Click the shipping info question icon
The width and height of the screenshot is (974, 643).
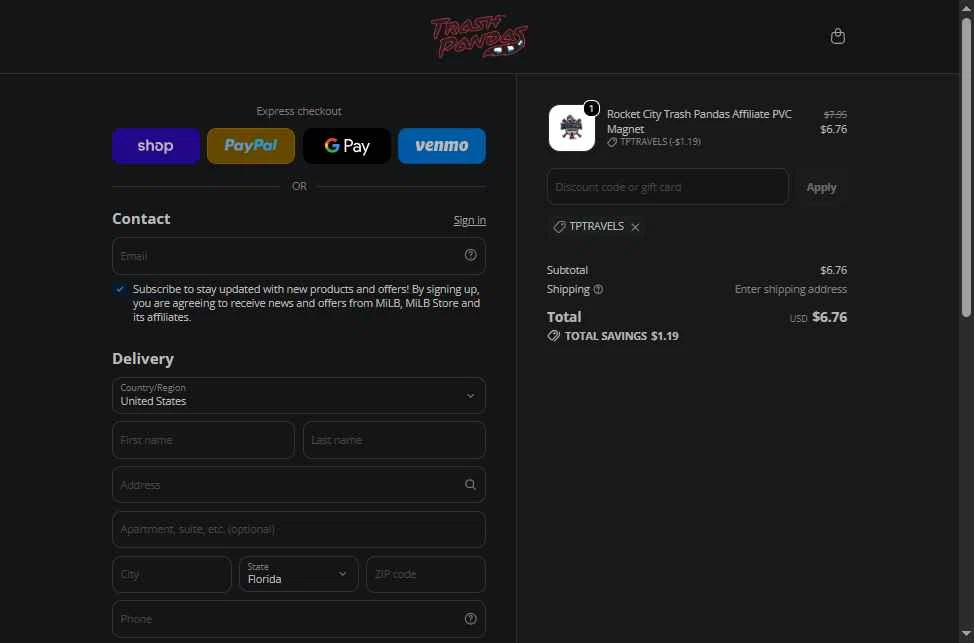(598, 290)
